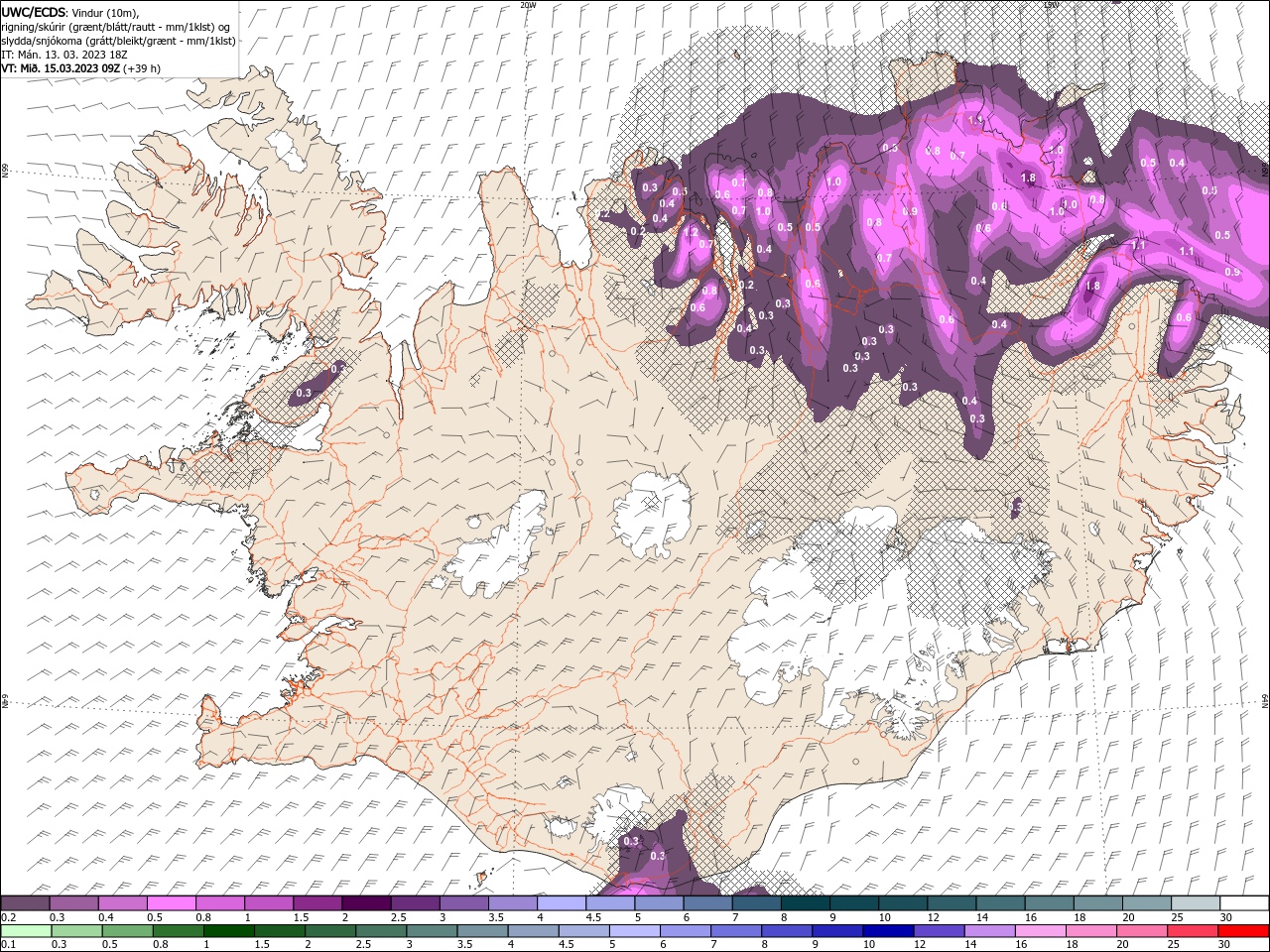This screenshot has height=952, width=1270.
Task: Click the darkest purple 2 snow legend swatch
Action: click(366, 903)
